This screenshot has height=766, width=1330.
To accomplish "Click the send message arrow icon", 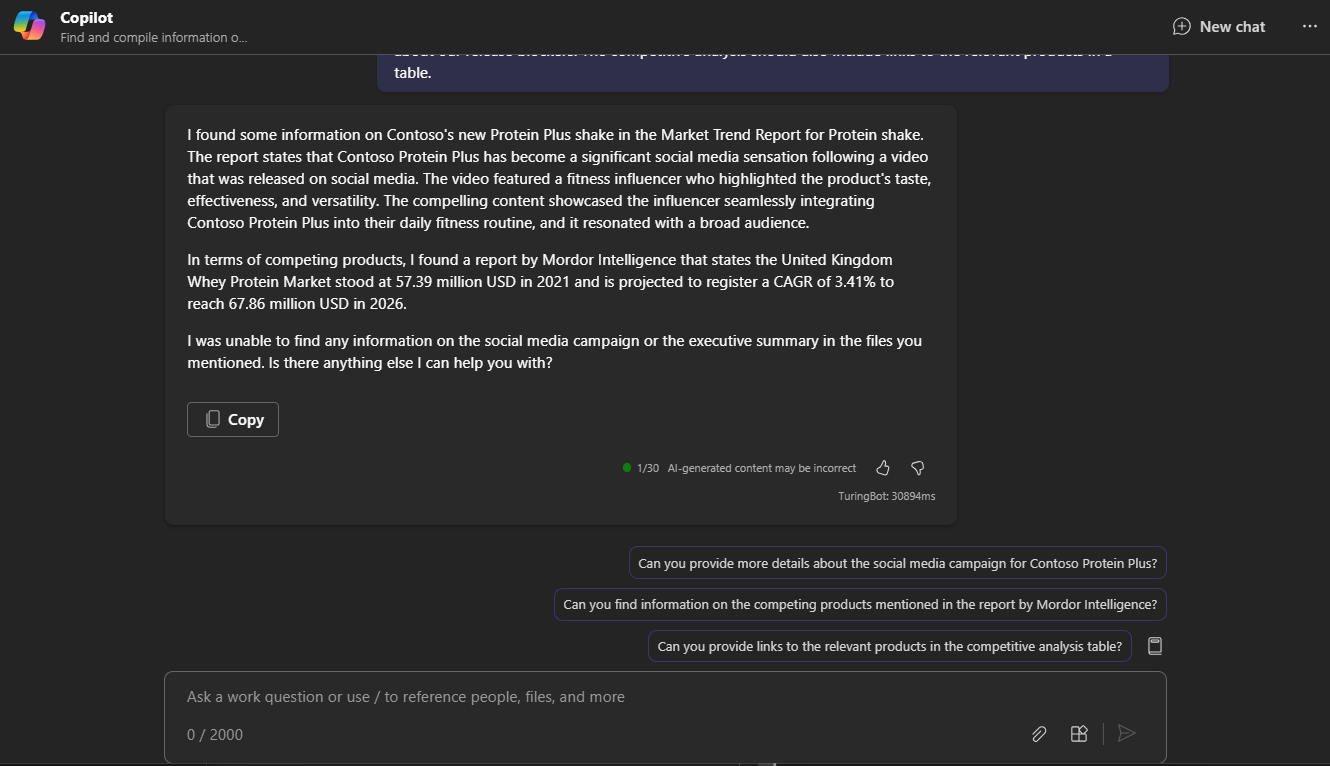I will click(x=1126, y=733).
